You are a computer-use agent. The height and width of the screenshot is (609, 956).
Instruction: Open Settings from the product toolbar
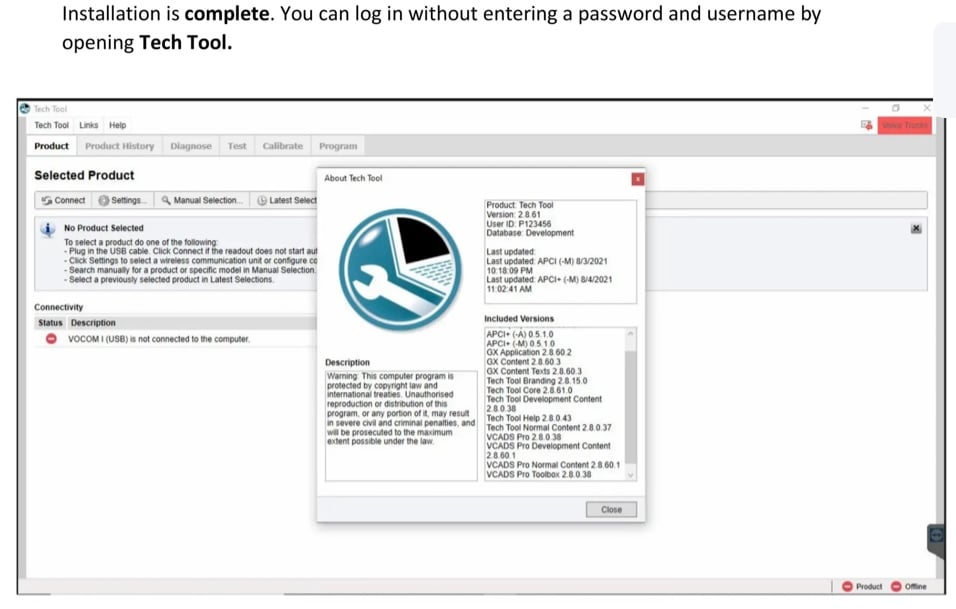point(123,200)
